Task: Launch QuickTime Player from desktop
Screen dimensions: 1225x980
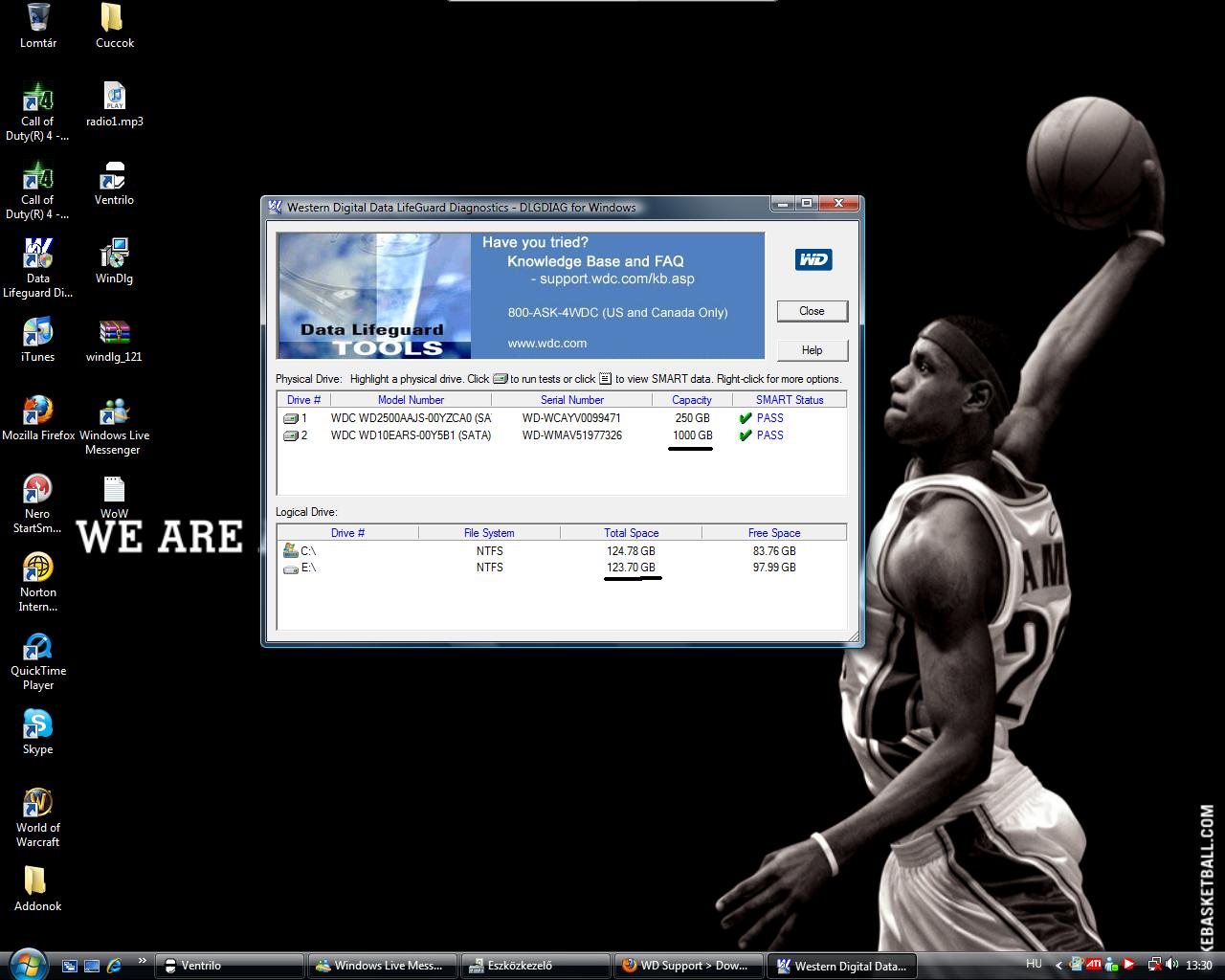Action: [x=38, y=660]
